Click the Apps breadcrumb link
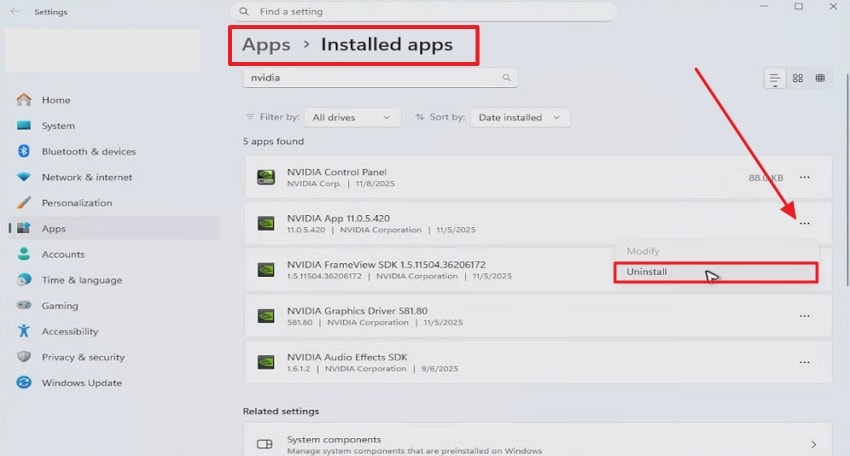 266,44
